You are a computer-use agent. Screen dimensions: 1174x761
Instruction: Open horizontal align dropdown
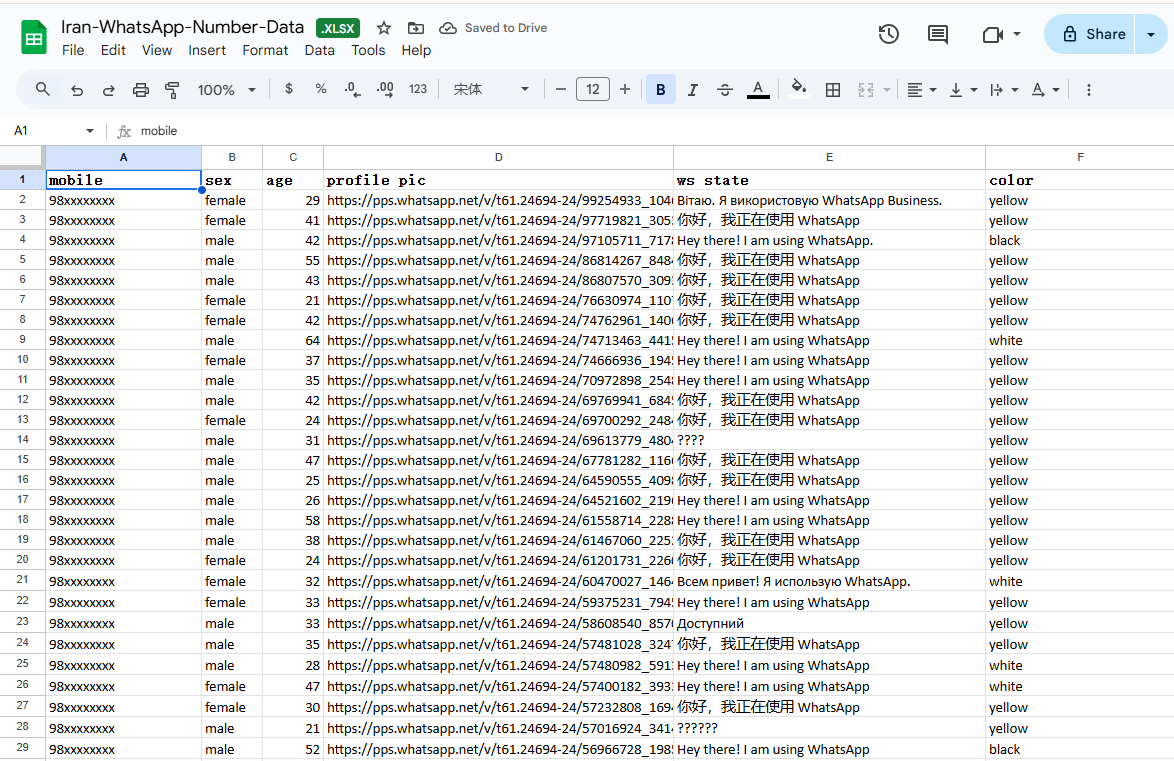pos(922,90)
